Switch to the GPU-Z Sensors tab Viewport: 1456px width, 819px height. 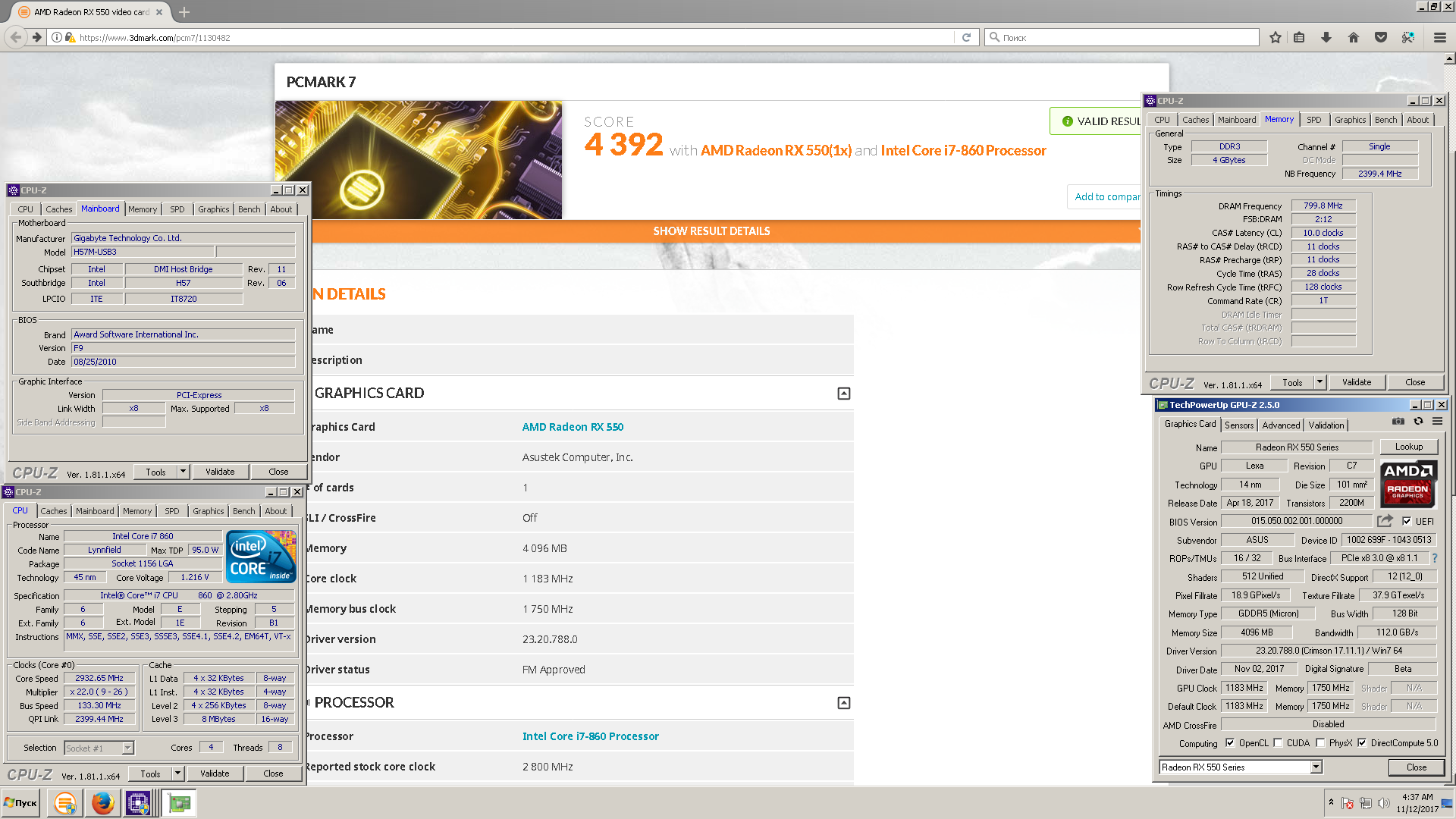point(1239,425)
